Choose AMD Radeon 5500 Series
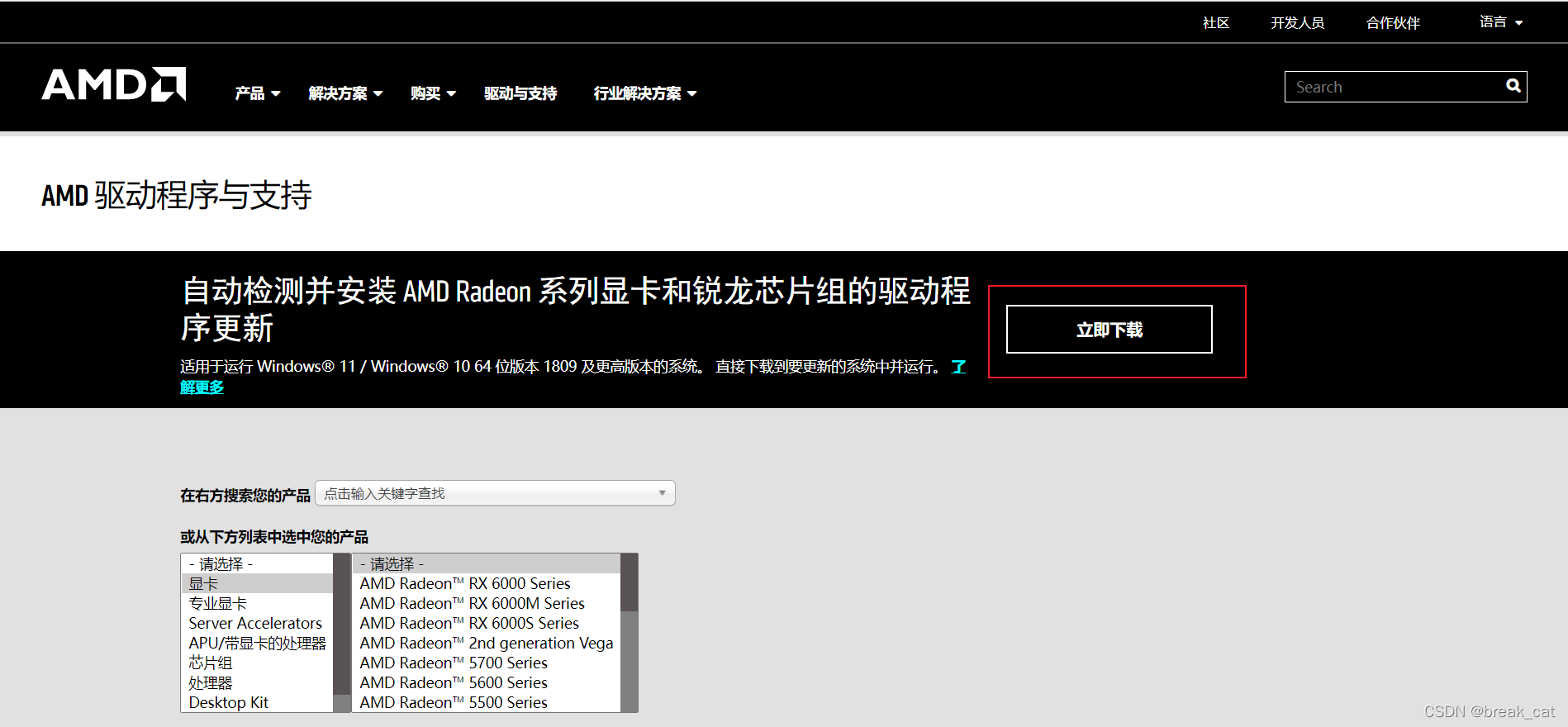 487,702
